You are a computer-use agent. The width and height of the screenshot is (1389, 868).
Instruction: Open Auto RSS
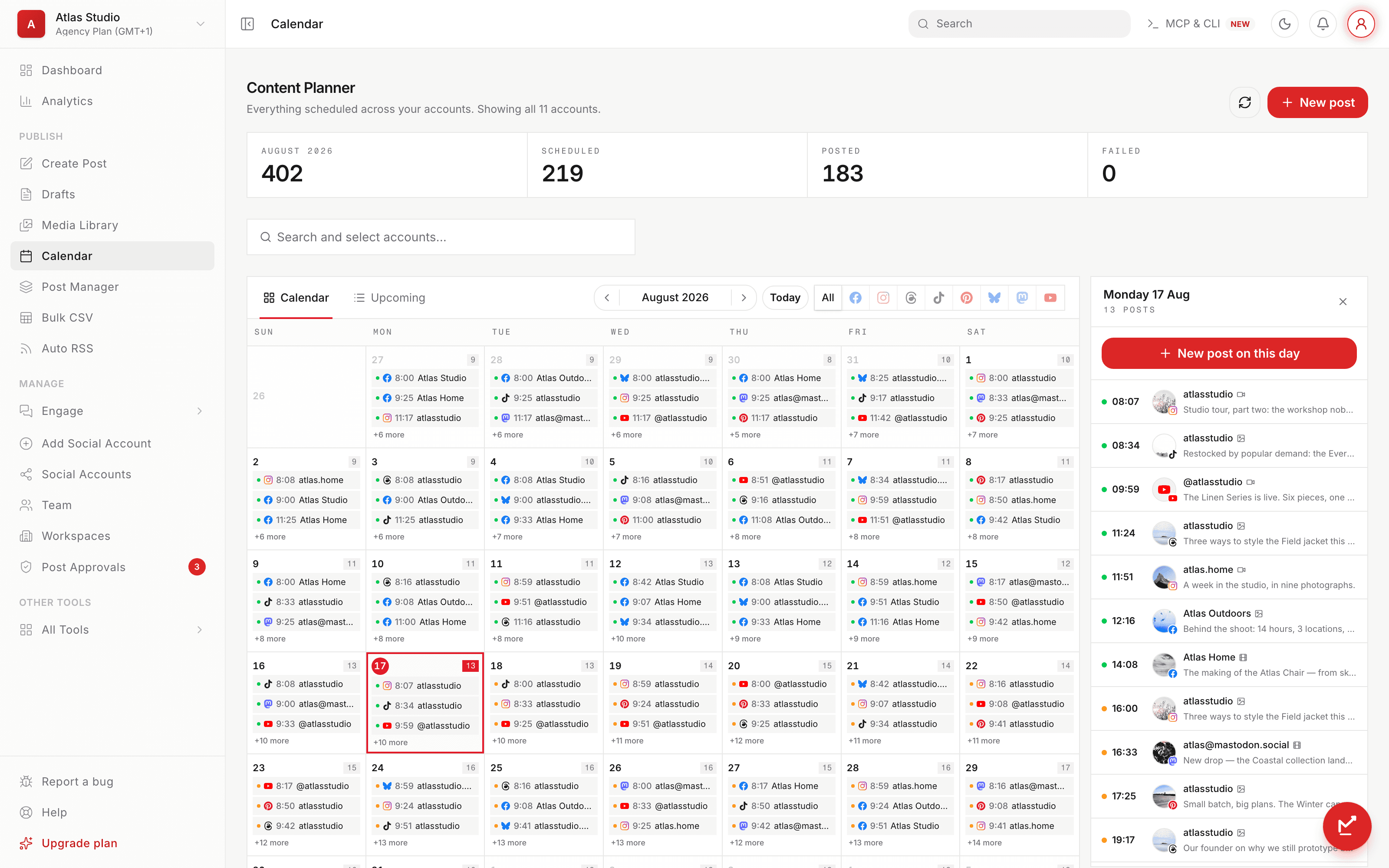pos(112,349)
